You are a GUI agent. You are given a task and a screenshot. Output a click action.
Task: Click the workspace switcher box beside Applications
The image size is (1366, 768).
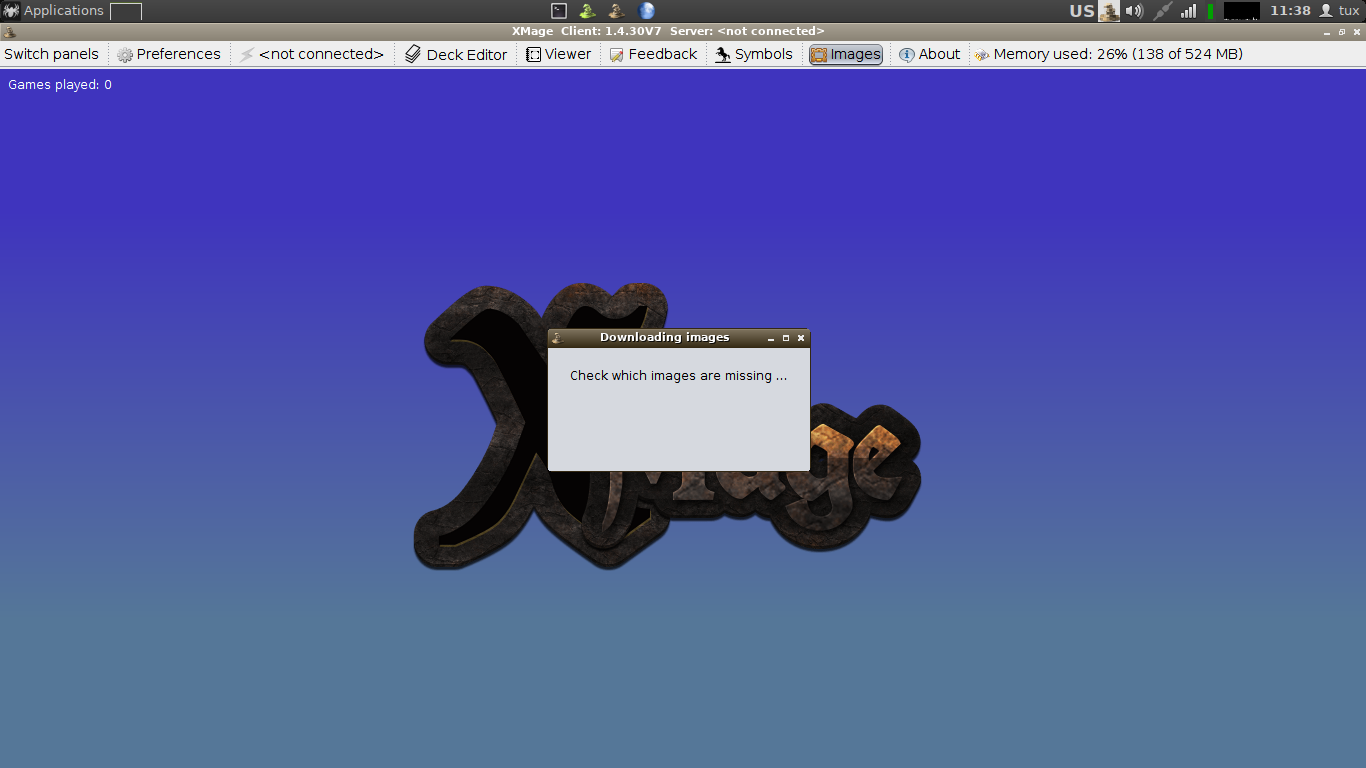pos(126,12)
